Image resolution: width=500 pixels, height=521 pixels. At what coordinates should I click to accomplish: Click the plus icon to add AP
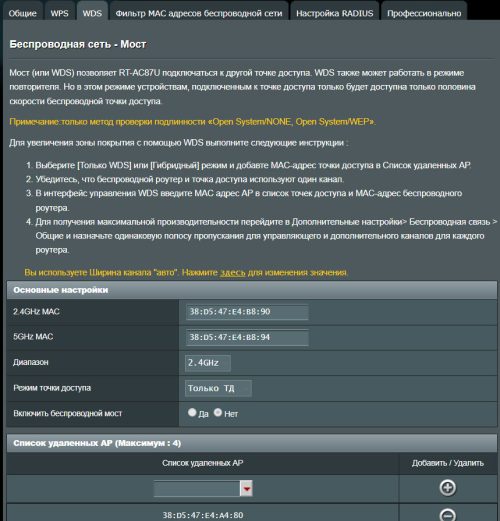click(448, 488)
